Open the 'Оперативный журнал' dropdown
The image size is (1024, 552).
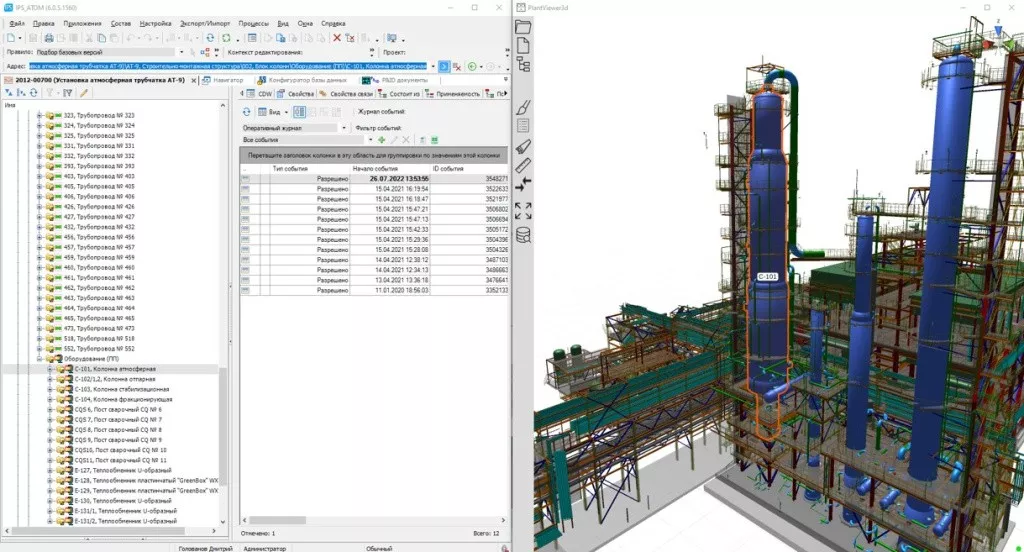344,128
